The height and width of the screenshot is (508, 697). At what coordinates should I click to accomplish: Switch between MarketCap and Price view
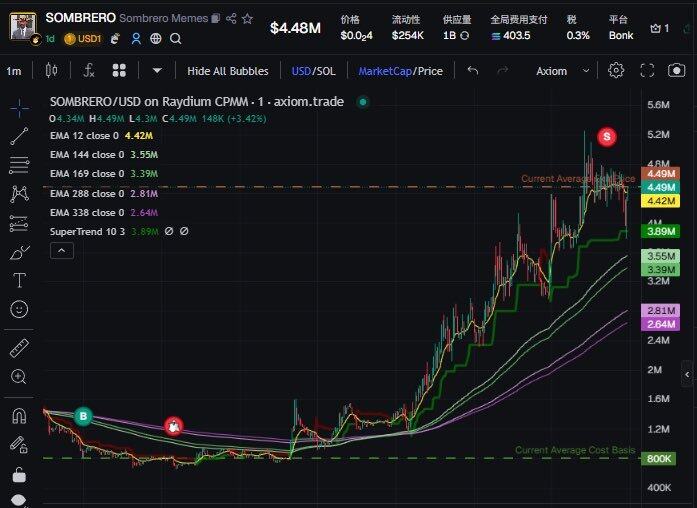tap(400, 71)
